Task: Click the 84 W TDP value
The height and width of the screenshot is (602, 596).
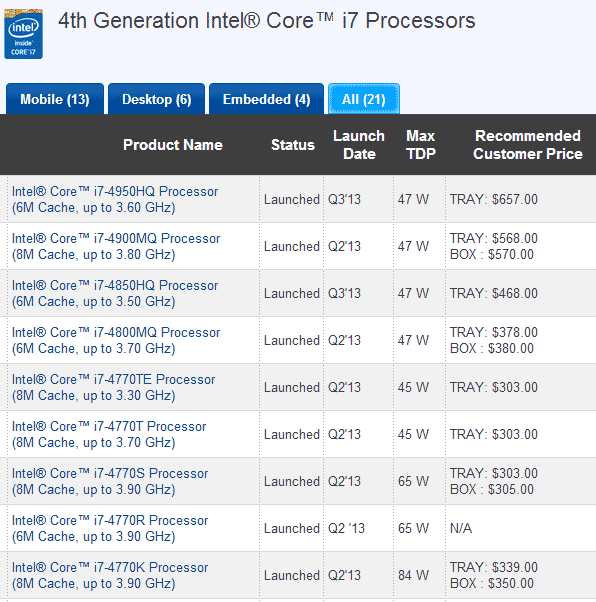Action: click(x=413, y=575)
